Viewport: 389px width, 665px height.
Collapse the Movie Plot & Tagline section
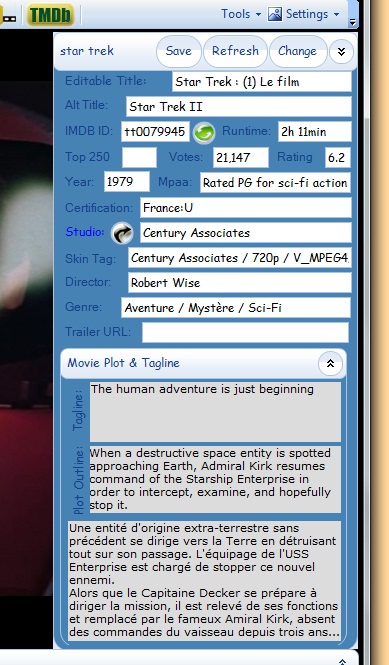click(330, 363)
